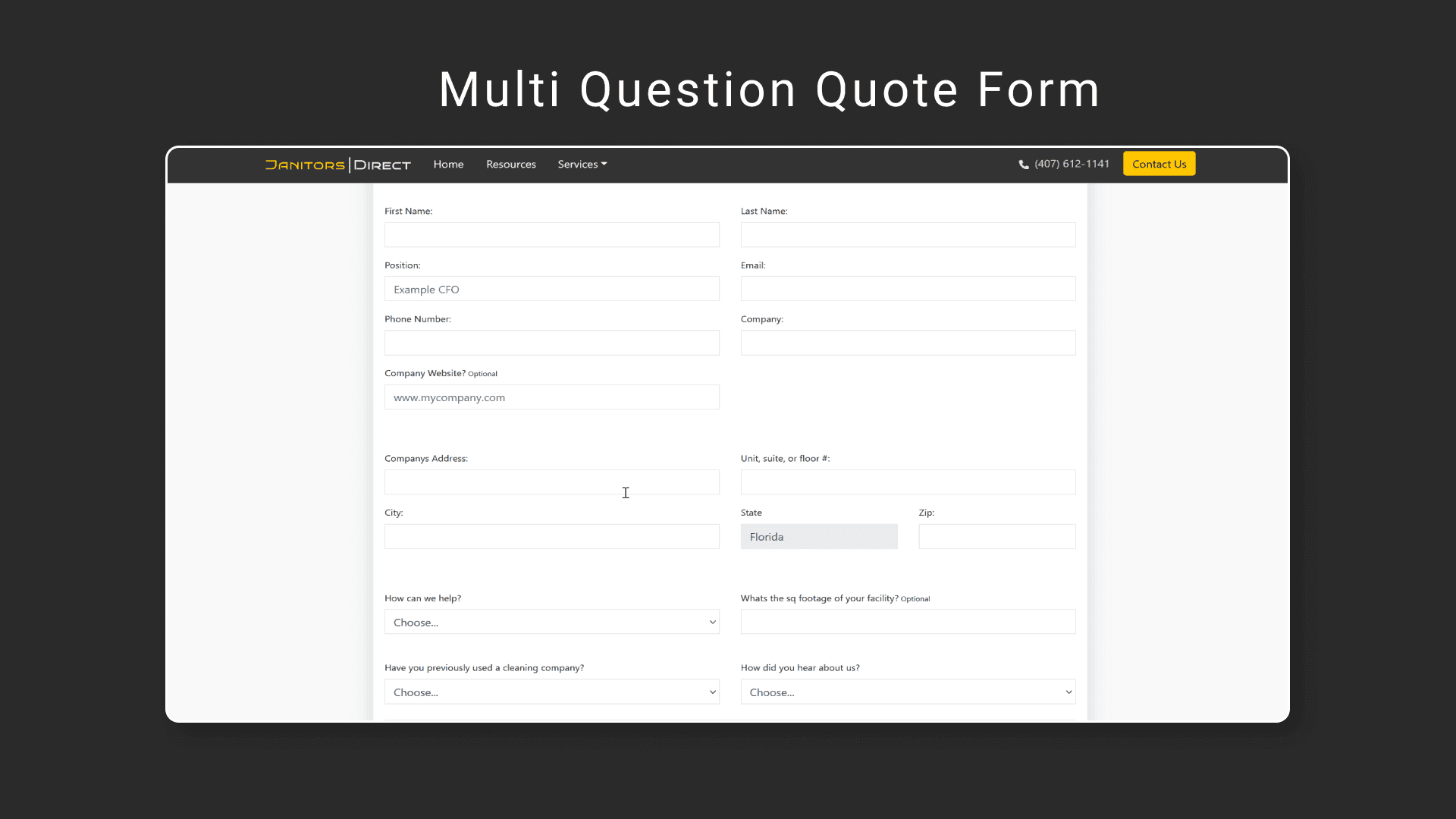Click the yellow Contact Us button

1159,164
